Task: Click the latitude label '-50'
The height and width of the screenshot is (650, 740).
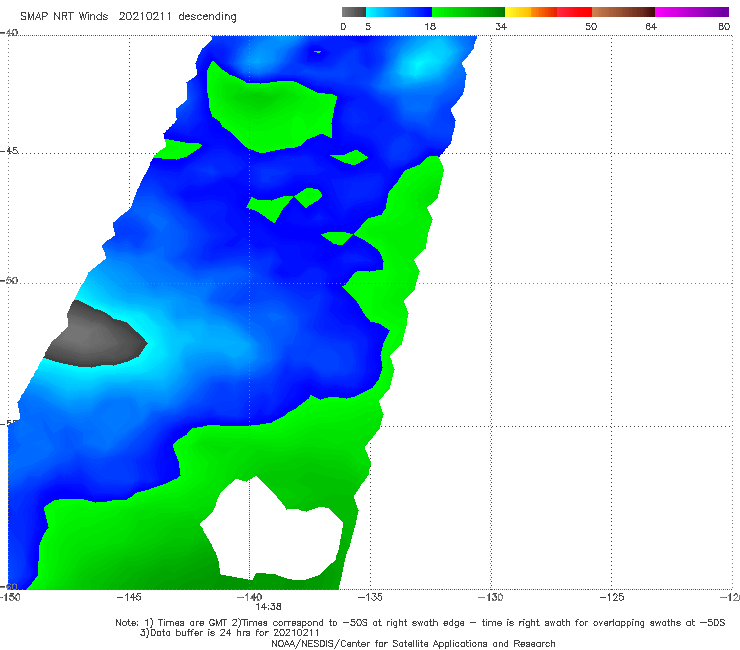Action: click(9, 280)
